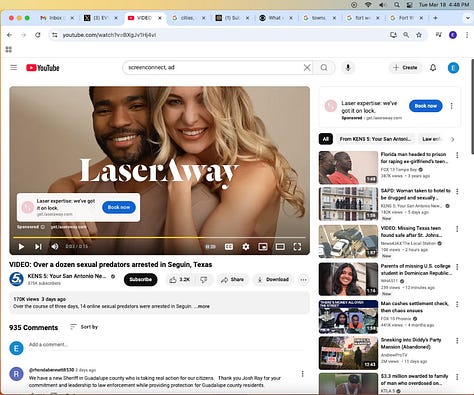This screenshot has height=395, width=474.
Task: Play the video with play button
Action: coord(21,247)
